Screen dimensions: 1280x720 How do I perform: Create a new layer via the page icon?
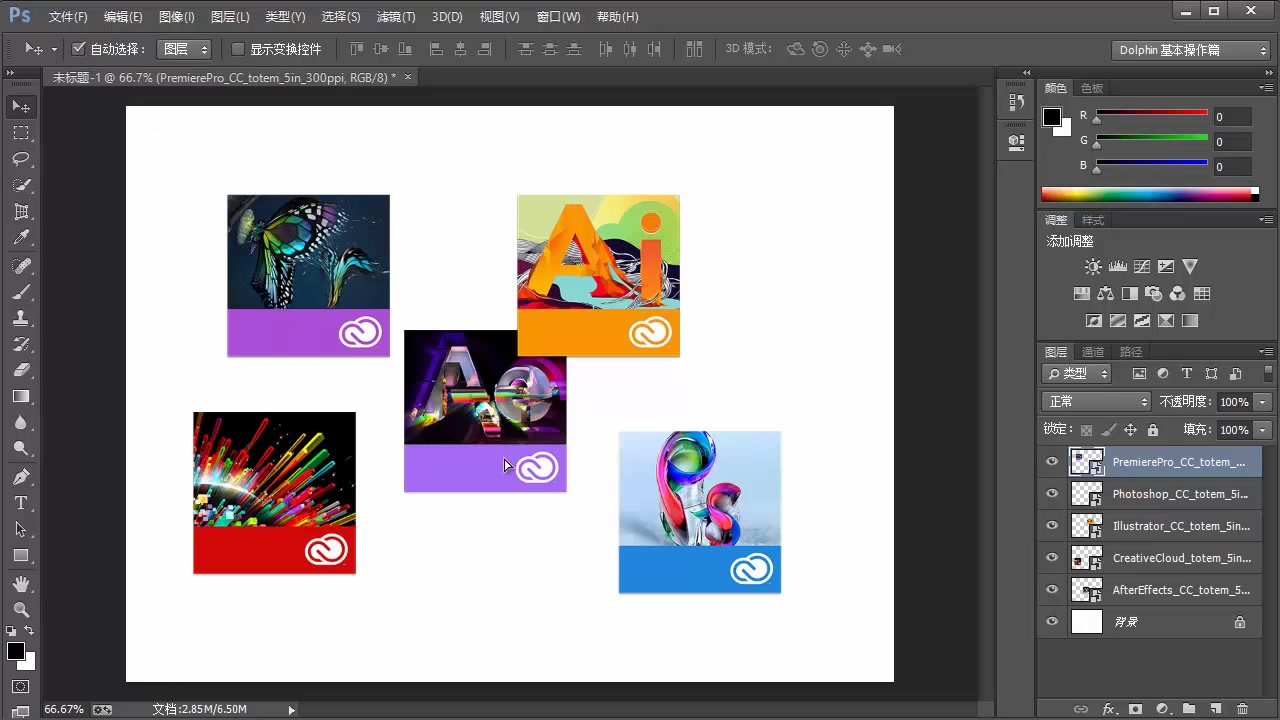coord(1216,709)
